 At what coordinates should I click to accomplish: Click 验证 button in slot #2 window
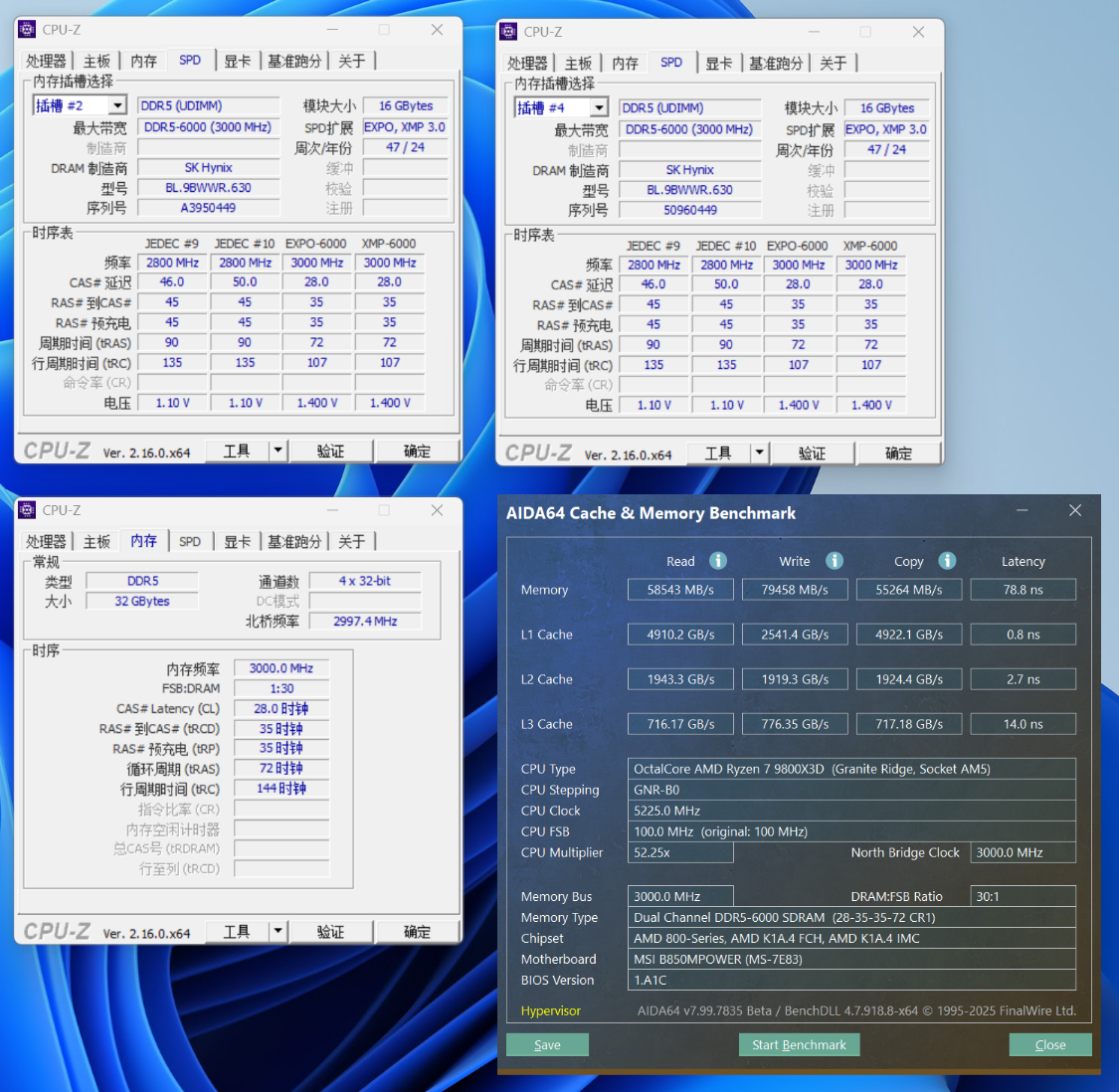pyautogui.click(x=330, y=452)
